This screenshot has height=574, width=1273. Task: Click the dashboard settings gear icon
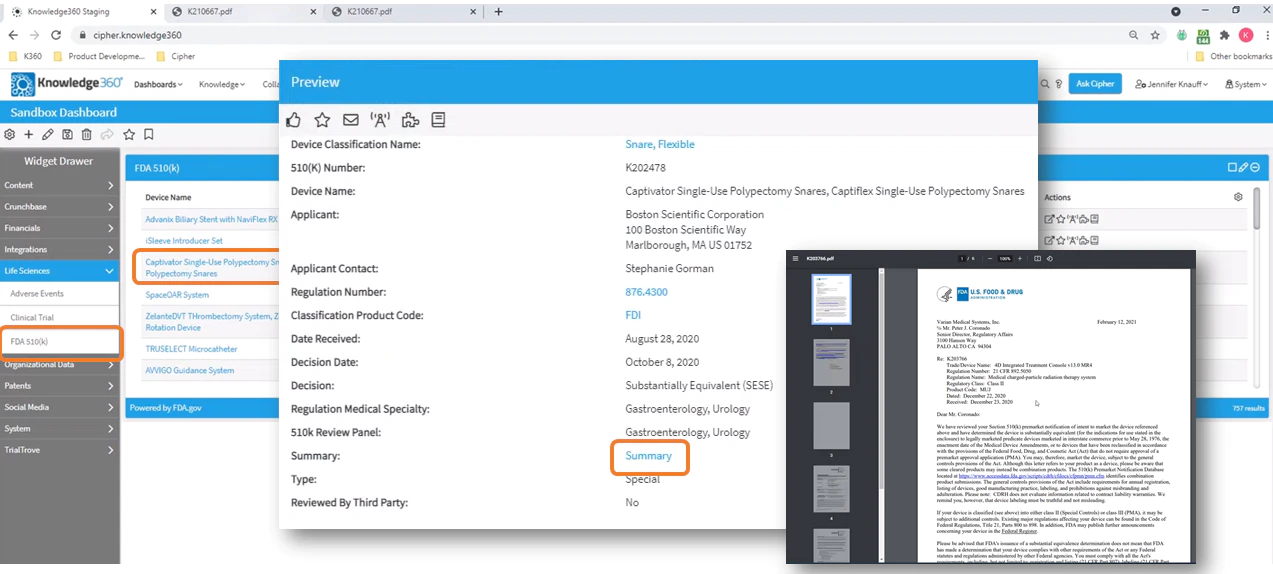(x=10, y=134)
